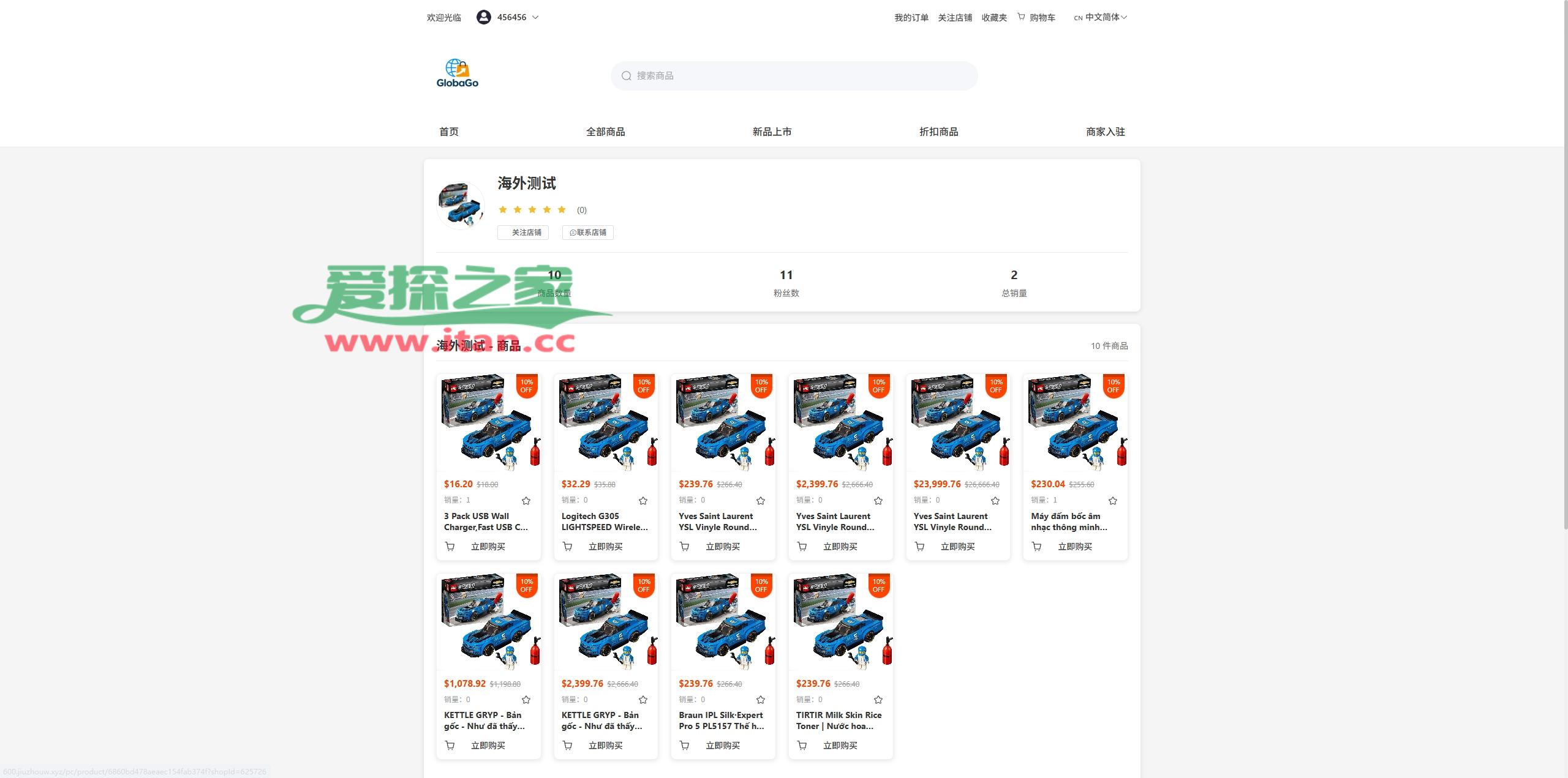Screen dimensions: 1568x778
Task: Click the user avatar icon beside 456456
Action: point(484,17)
